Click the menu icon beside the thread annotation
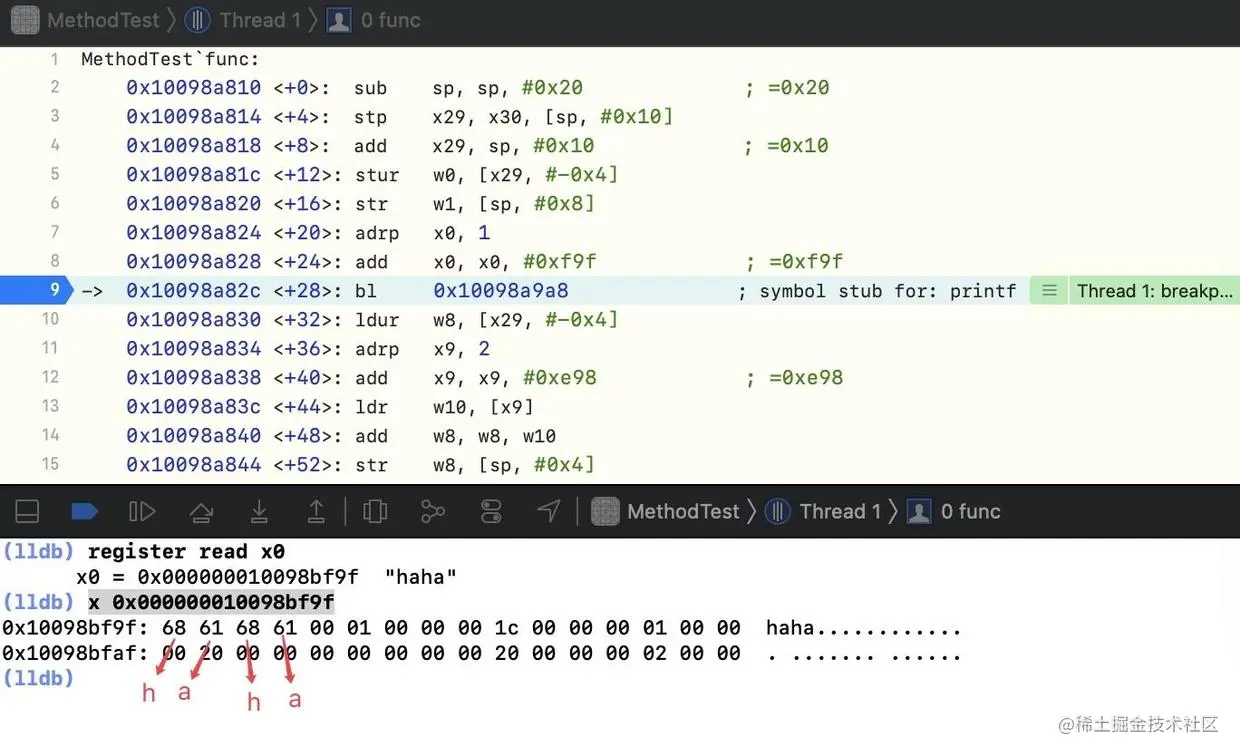The height and width of the screenshot is (756, 1240). [x=1049, y=291]
